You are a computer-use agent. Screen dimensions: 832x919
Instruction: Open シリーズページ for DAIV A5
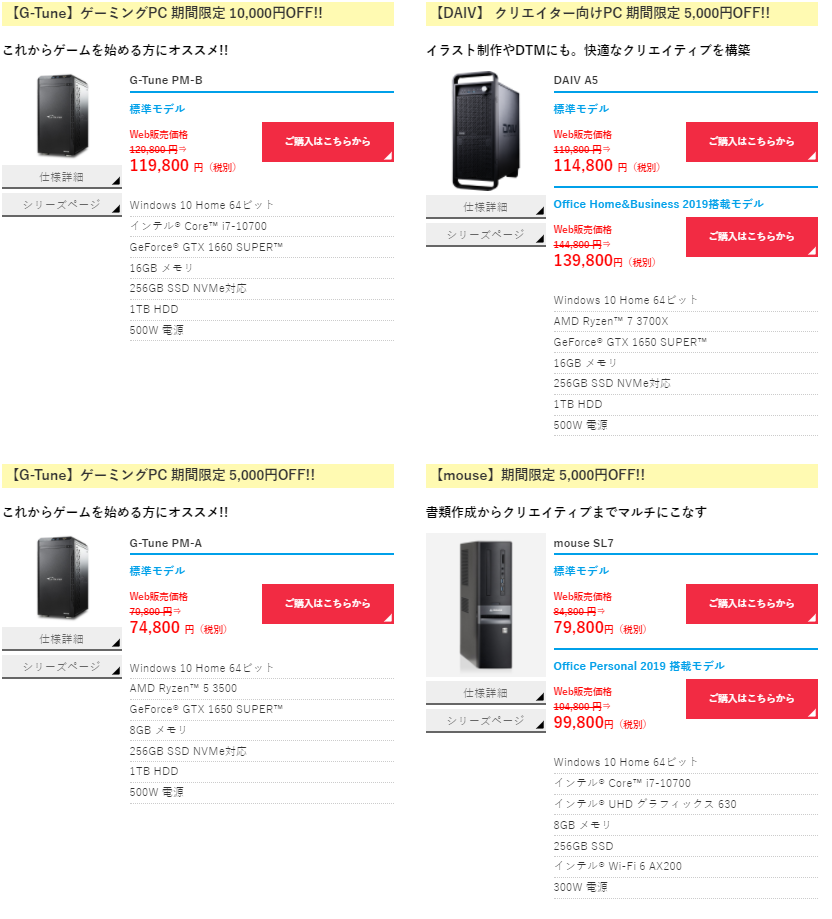pos(486,235)
